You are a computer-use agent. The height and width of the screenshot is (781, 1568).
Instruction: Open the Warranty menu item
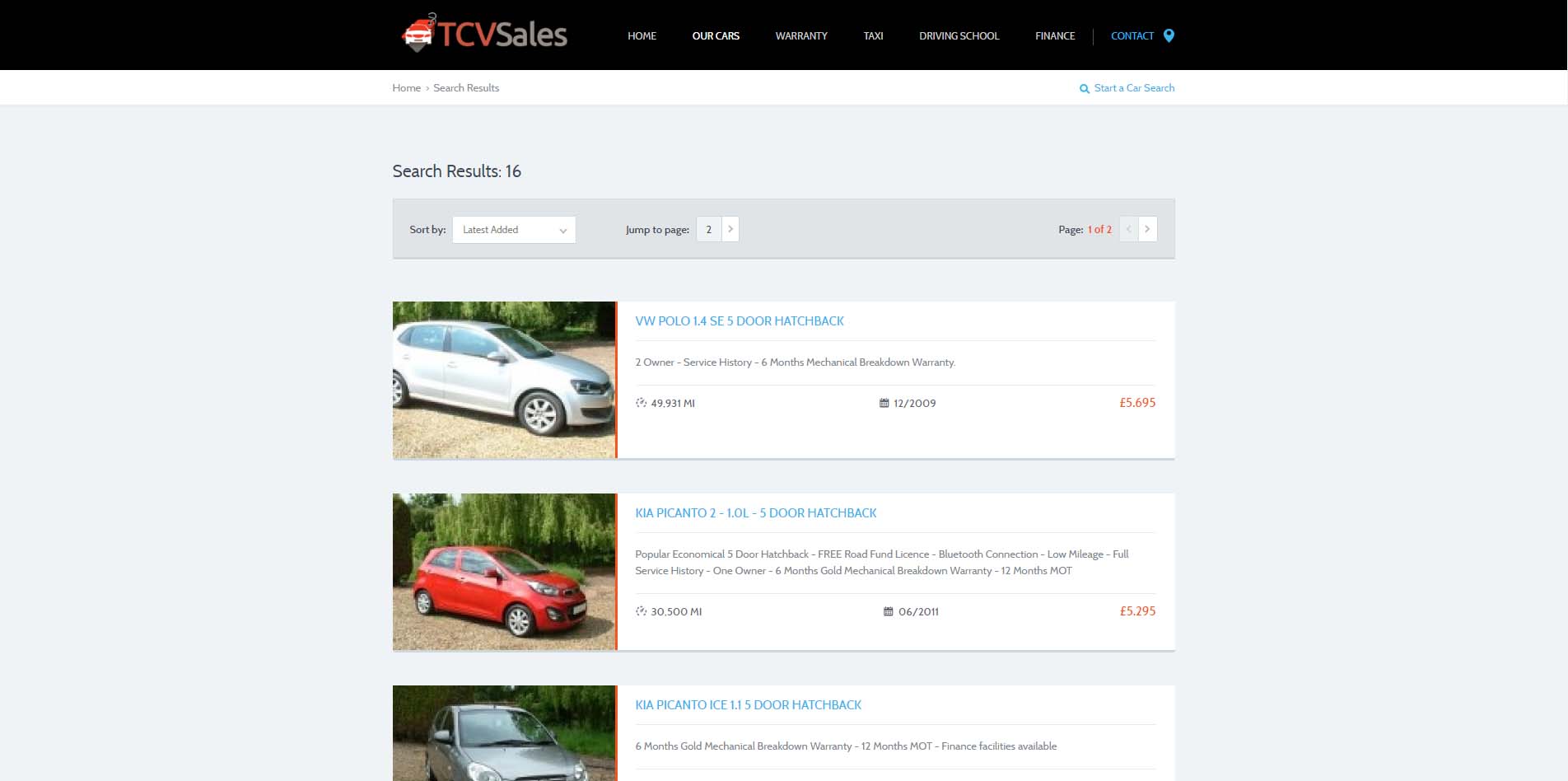pos(801,36)
